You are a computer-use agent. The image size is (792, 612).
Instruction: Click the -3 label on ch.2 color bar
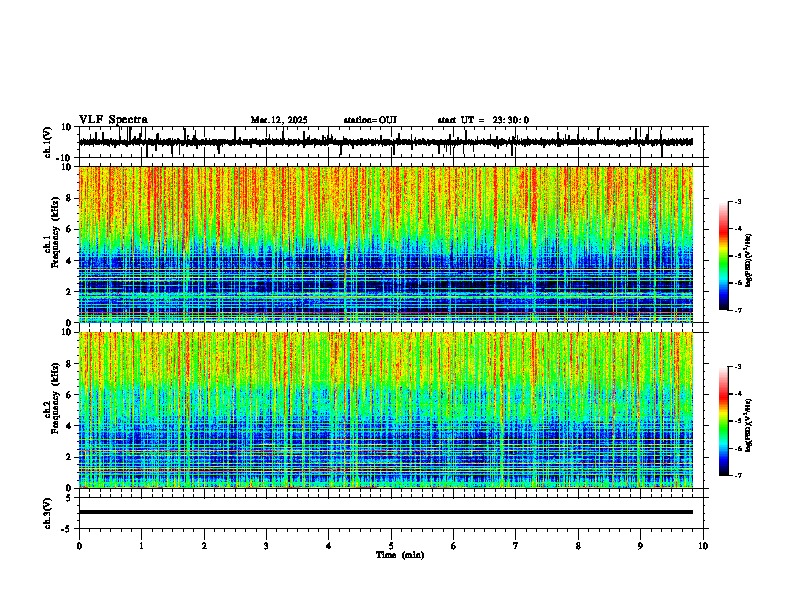click(738, 367)
